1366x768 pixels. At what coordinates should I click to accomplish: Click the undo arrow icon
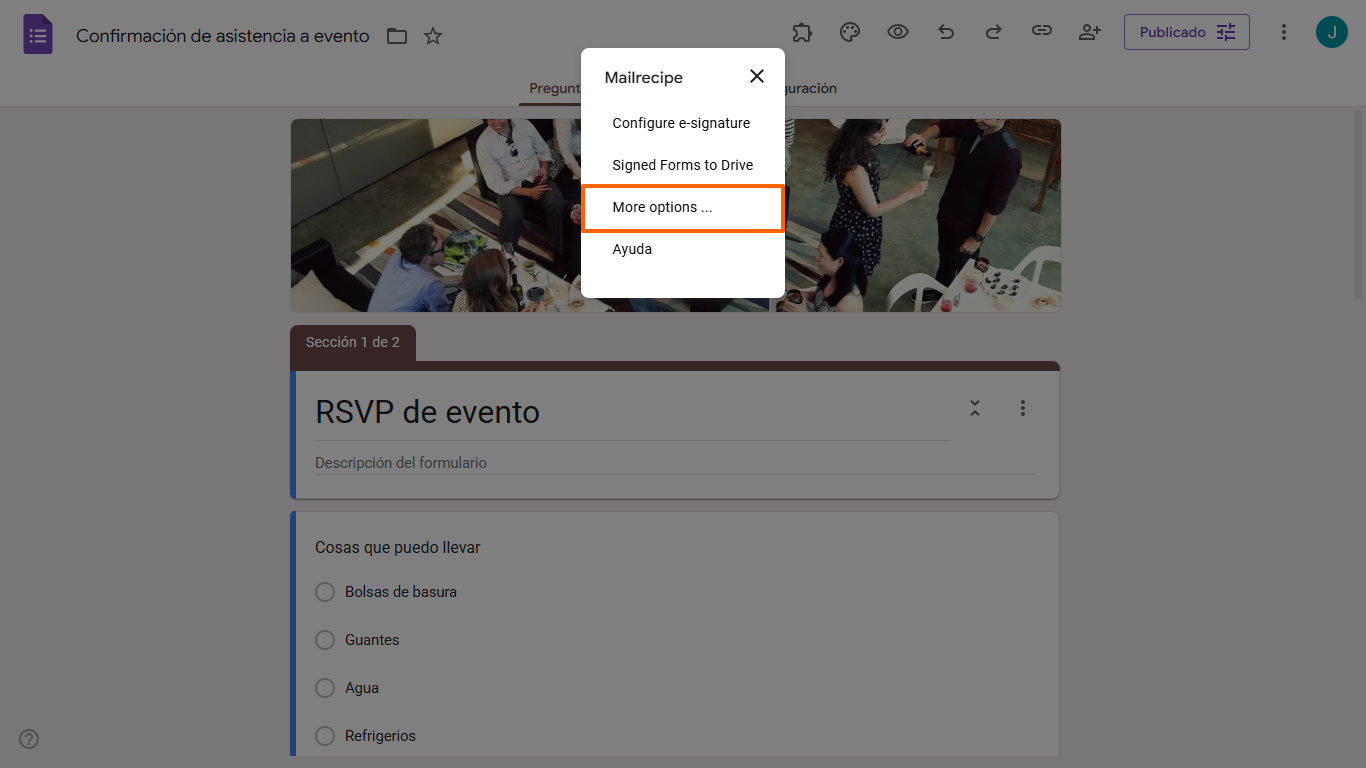coord(946,32)
